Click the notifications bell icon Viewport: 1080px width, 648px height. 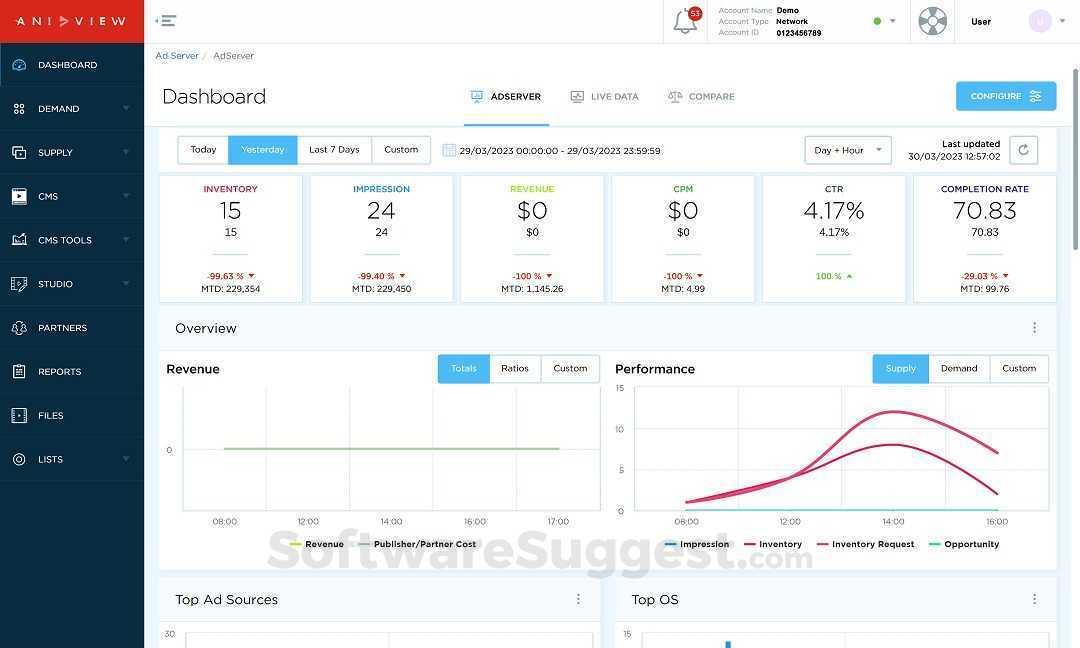(686, 20)
